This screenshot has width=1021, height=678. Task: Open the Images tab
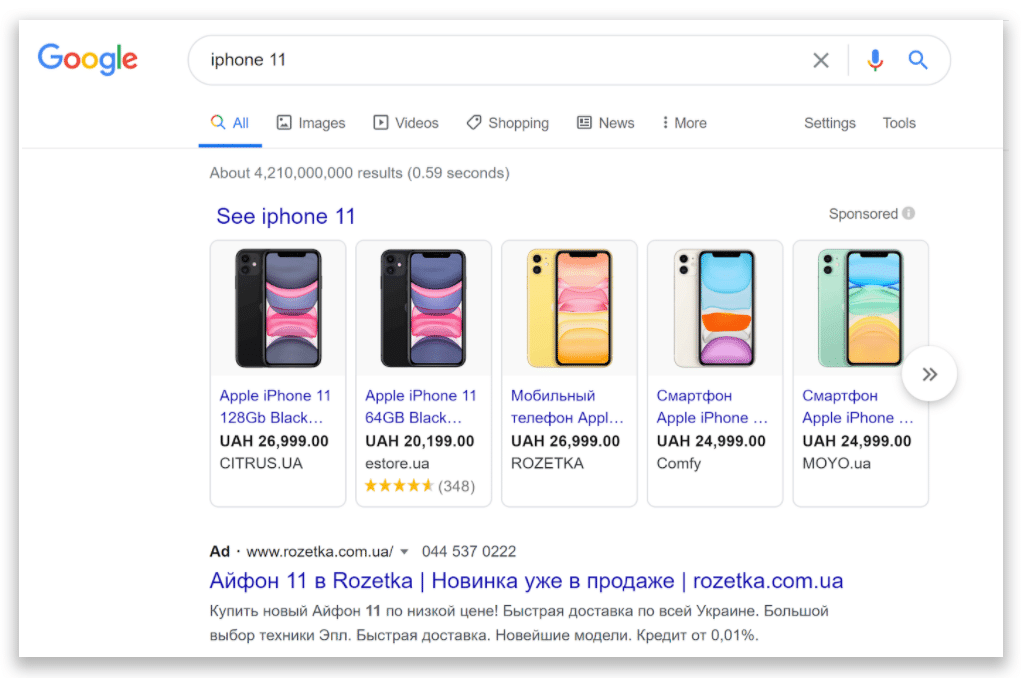coord(311,123)
